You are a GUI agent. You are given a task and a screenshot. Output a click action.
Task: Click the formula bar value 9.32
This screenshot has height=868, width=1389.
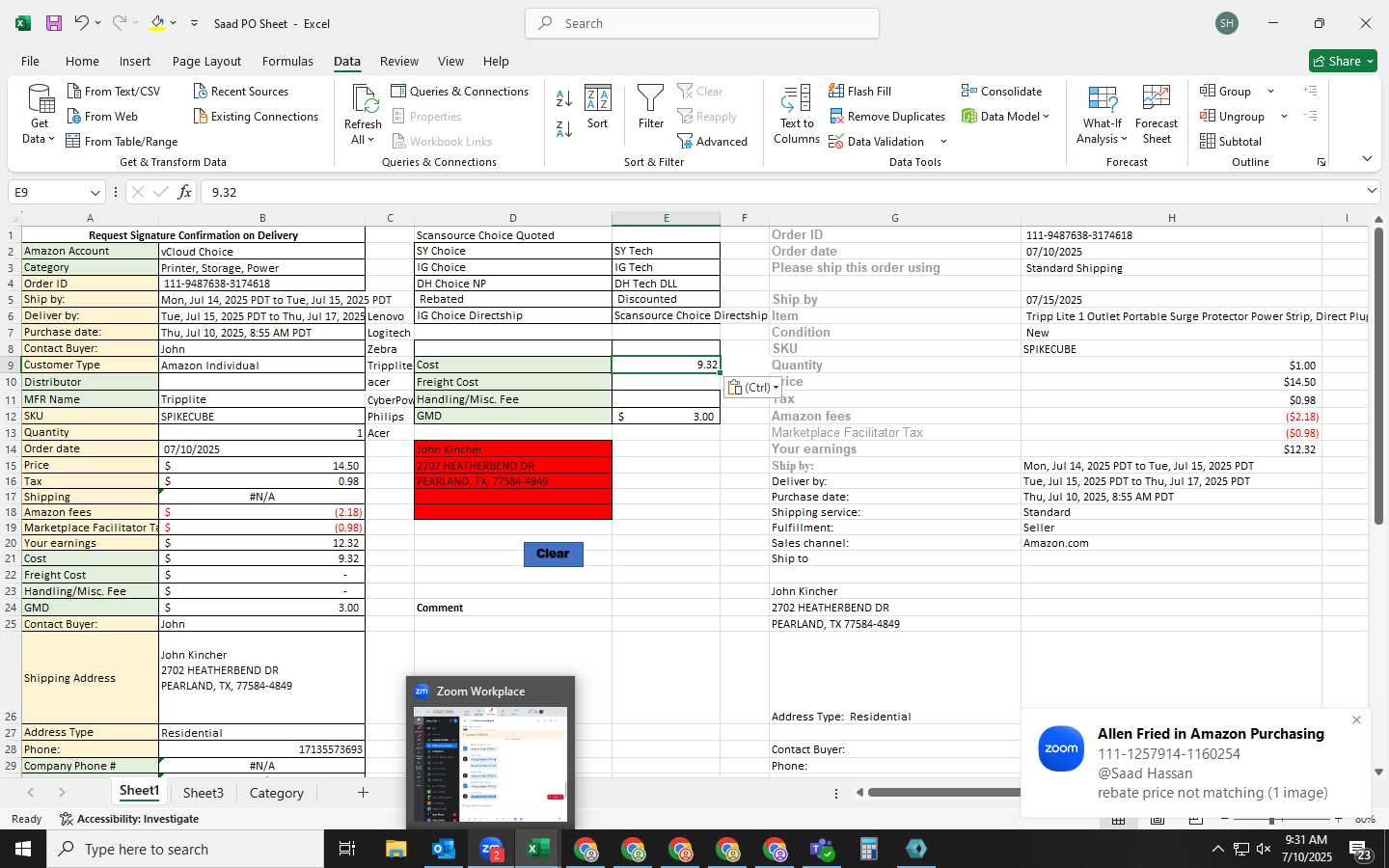[x=224, y=193]
